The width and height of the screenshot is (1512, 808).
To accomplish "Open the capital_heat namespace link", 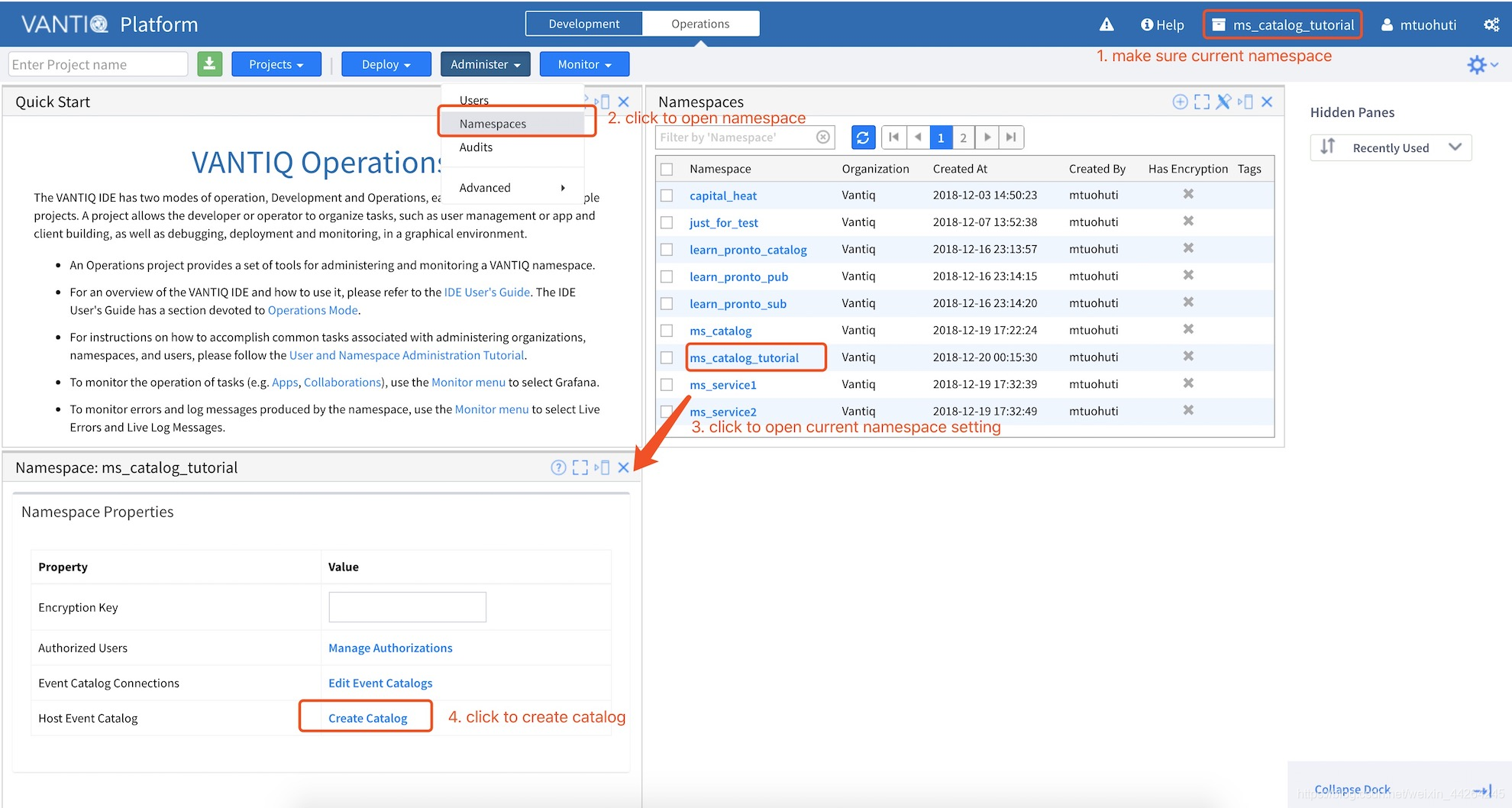I will pyautogui.click(x=723, y=196).
